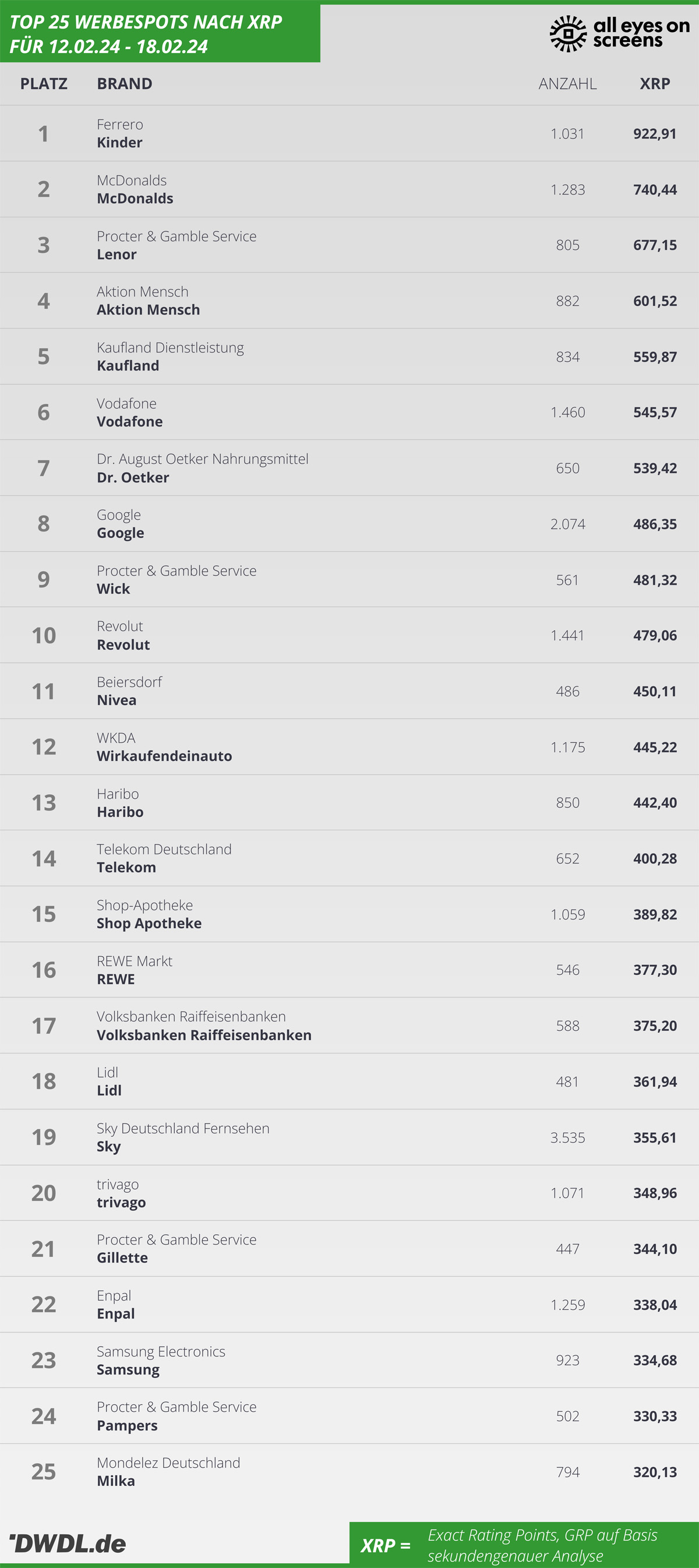
Task: Click the ANZAHL column header
Action: pos(567,83)
